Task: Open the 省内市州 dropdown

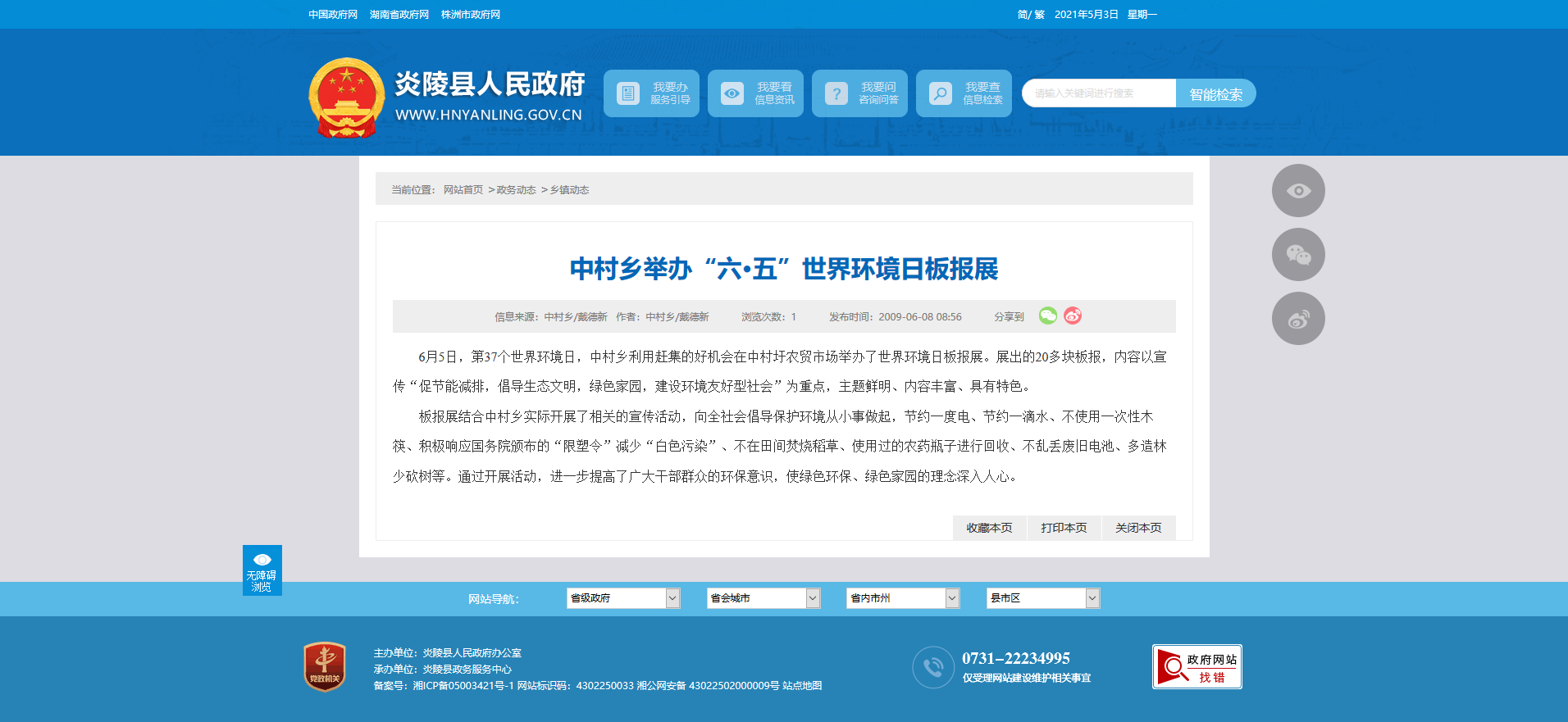Action: [902, 598]
